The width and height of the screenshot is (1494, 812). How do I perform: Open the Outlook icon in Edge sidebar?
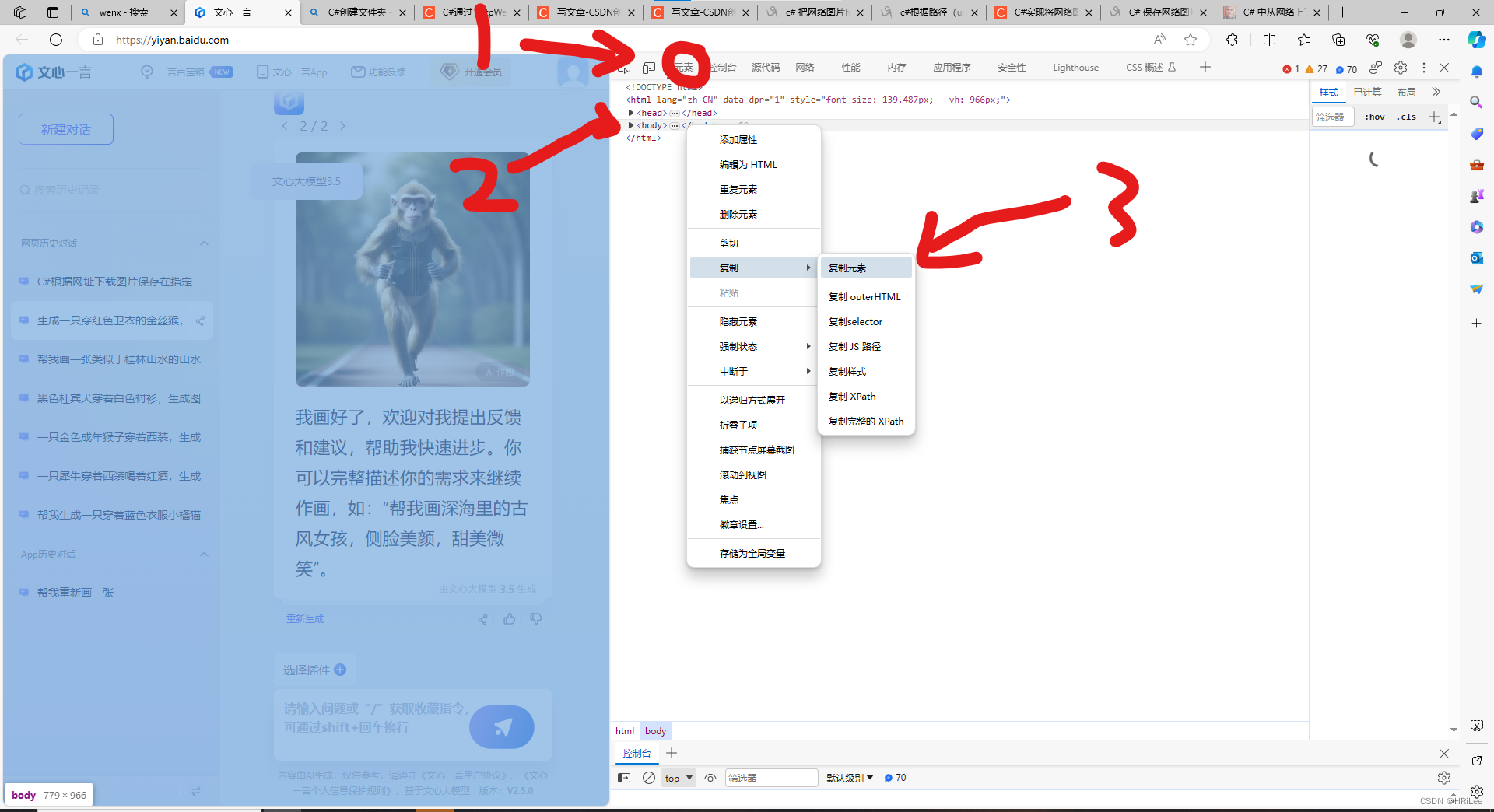1476,257
